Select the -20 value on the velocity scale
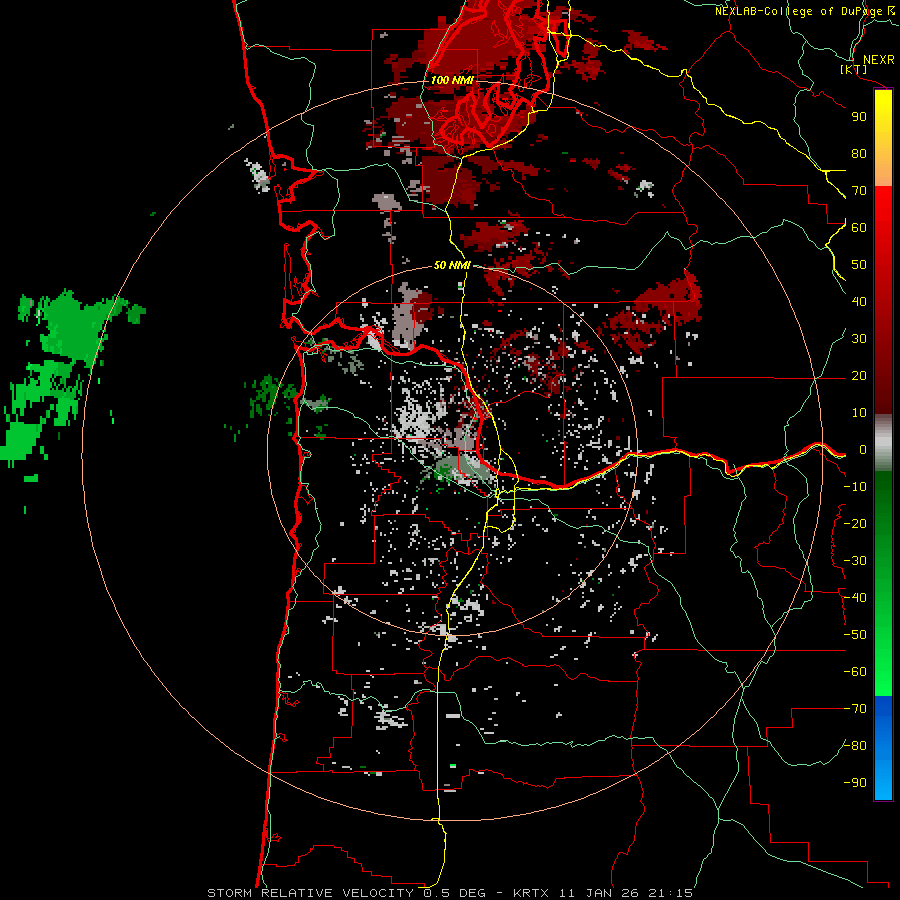 pyautogui.click(x=855, y=523)
